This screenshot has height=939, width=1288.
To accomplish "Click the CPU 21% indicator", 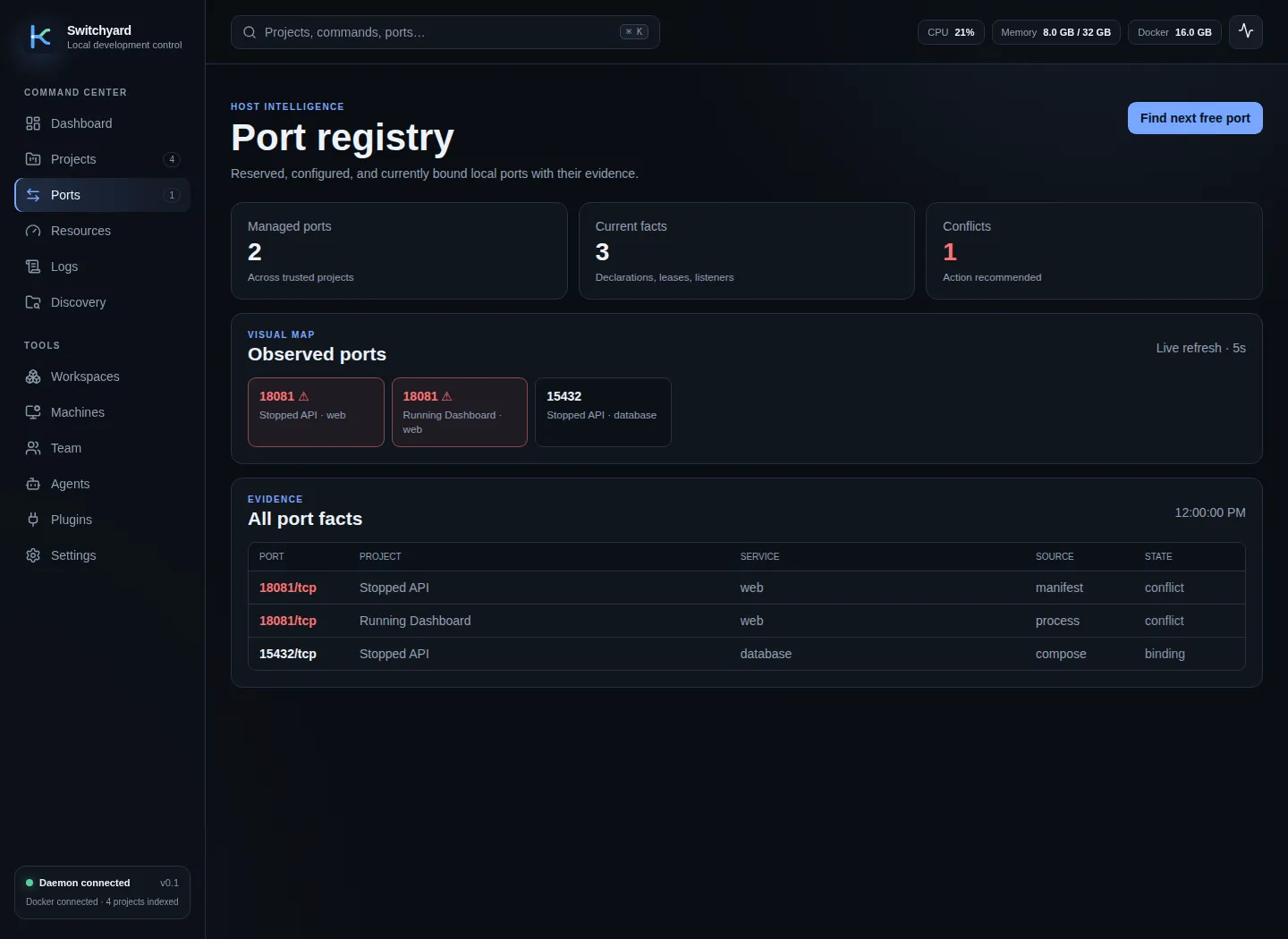I will (951, 32).
